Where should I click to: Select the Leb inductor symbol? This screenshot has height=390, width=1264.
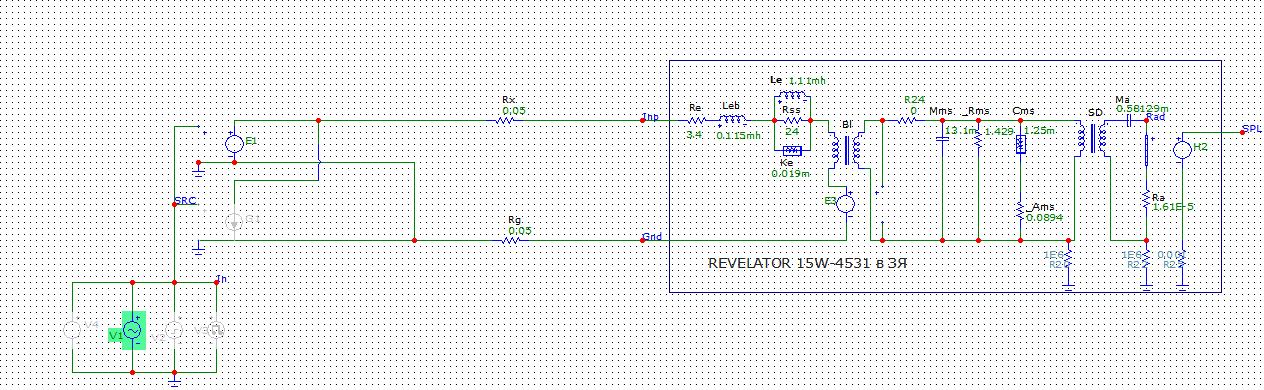coord(733,120)
